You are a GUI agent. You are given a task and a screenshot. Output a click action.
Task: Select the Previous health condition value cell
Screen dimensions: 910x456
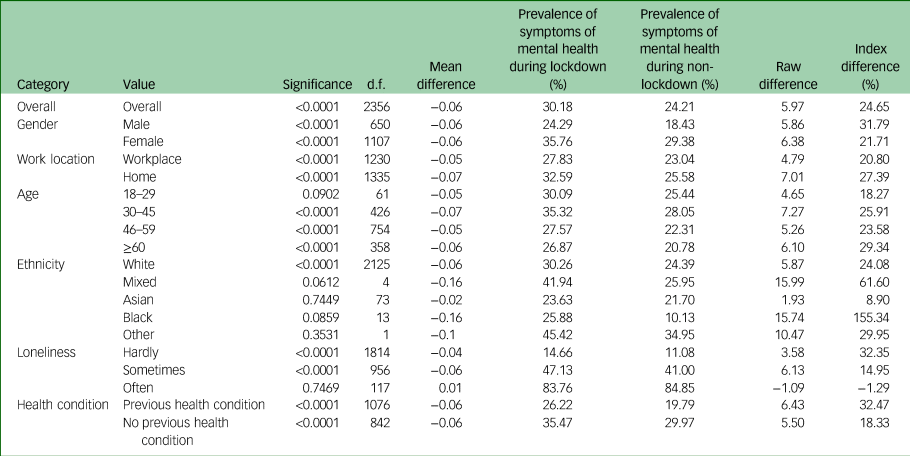click(x=193, y=404)
